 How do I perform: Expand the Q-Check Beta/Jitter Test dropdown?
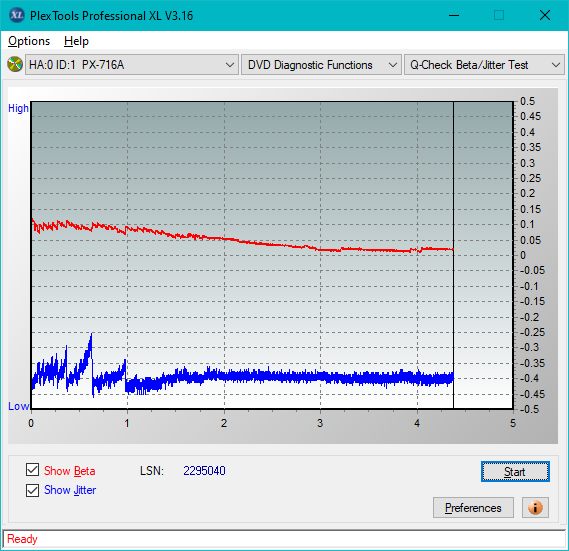[484, 65]
